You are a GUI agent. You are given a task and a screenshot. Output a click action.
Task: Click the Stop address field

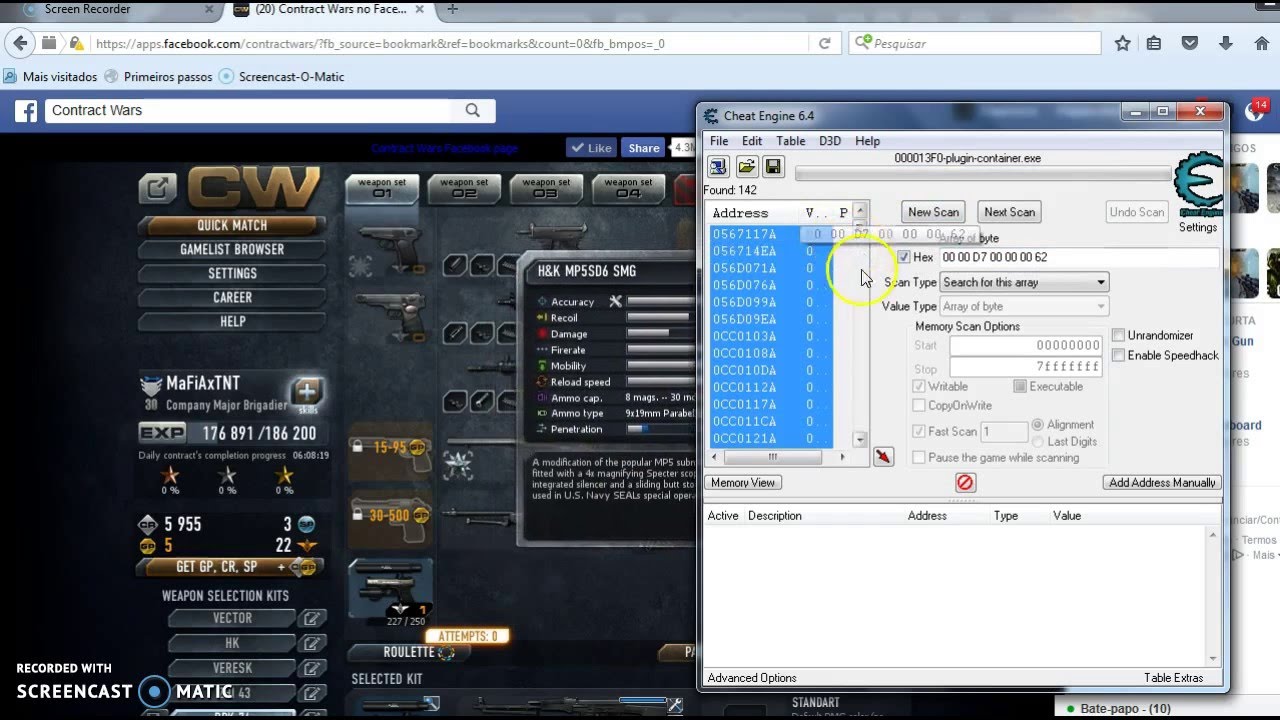tap(1026, 367)
